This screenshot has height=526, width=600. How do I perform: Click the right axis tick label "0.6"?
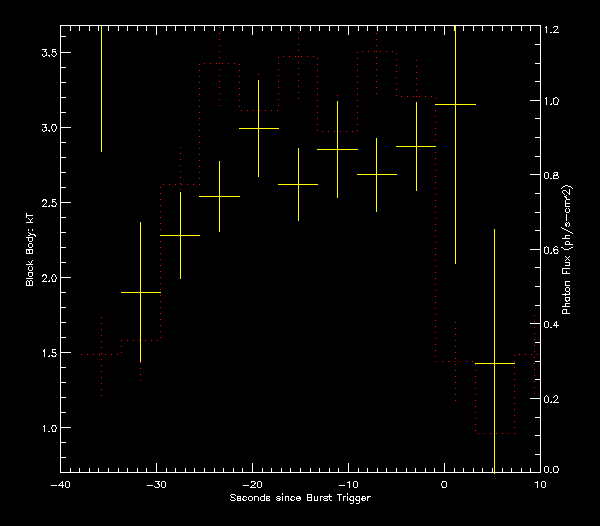552,251
